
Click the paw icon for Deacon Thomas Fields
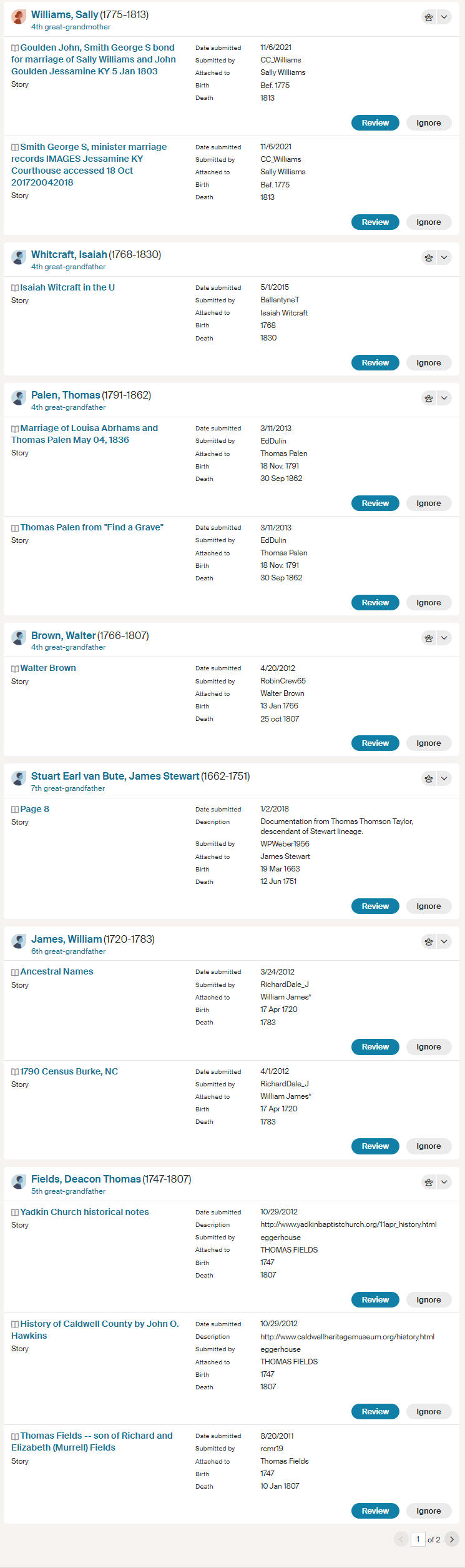(429, 1182)
